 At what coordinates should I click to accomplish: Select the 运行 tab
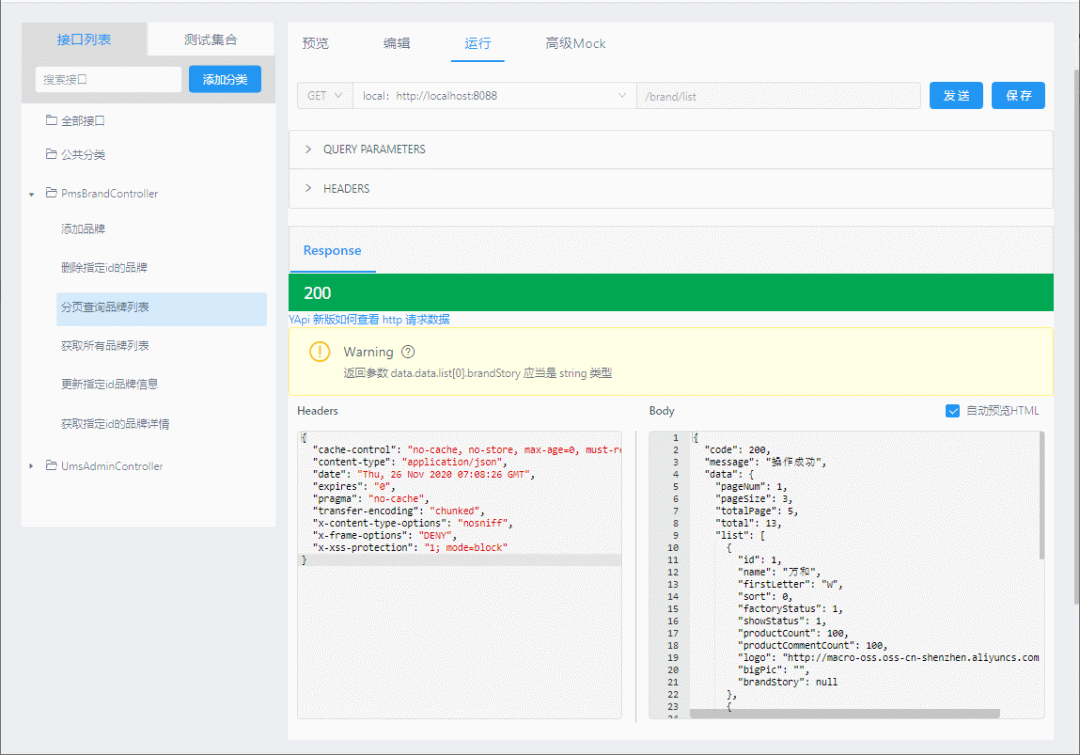(x=477, y=43)
